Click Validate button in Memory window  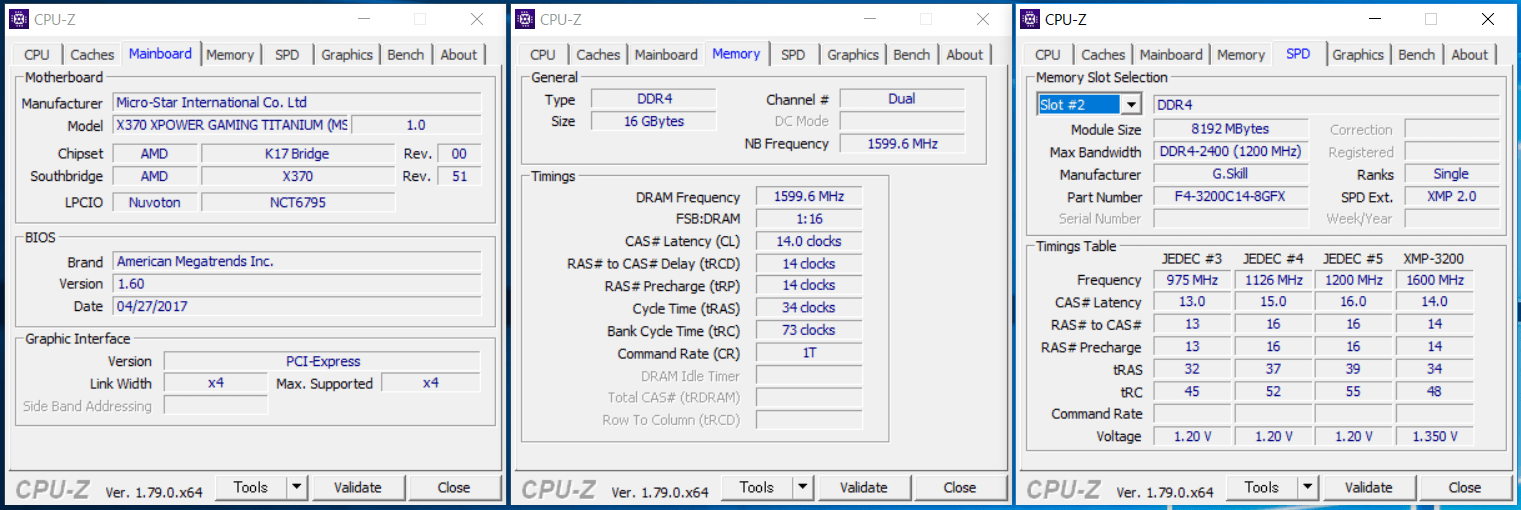[x=864, y=487]
